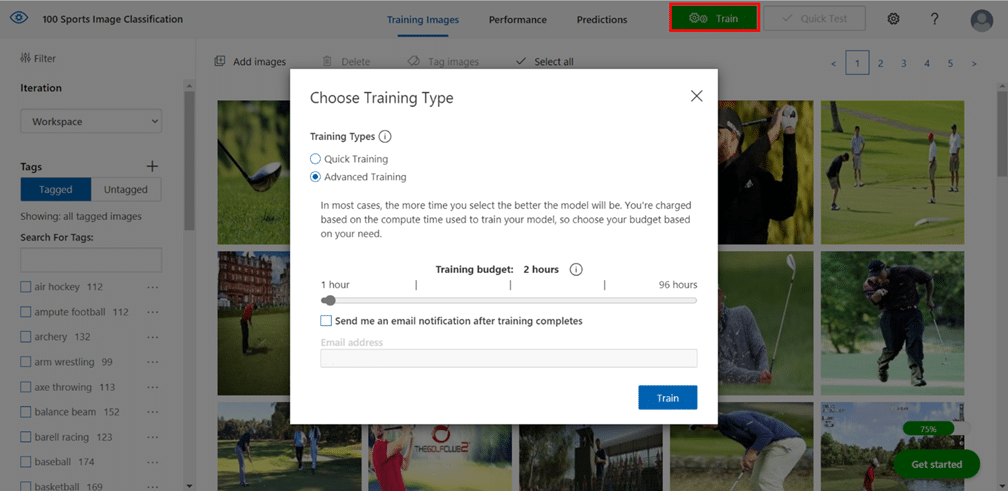The width and height of the screenshot is (1008, 491).
Task: Open the golf club head thumbnail
Action: coord(253,172)
